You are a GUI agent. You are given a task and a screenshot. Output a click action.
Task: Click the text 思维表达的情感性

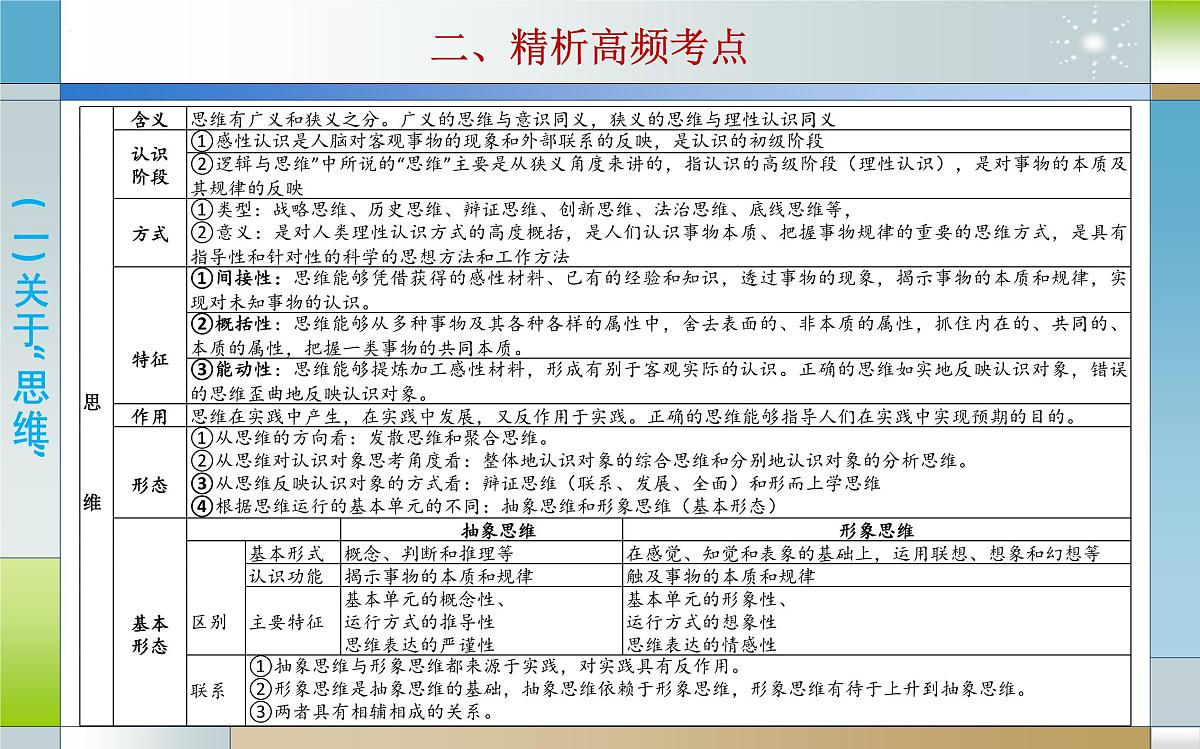pos(702,645)
